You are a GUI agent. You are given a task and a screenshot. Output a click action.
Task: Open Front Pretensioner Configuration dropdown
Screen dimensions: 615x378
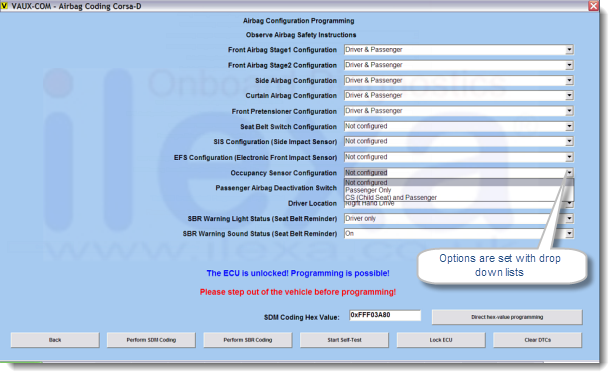tap(569, 111)
